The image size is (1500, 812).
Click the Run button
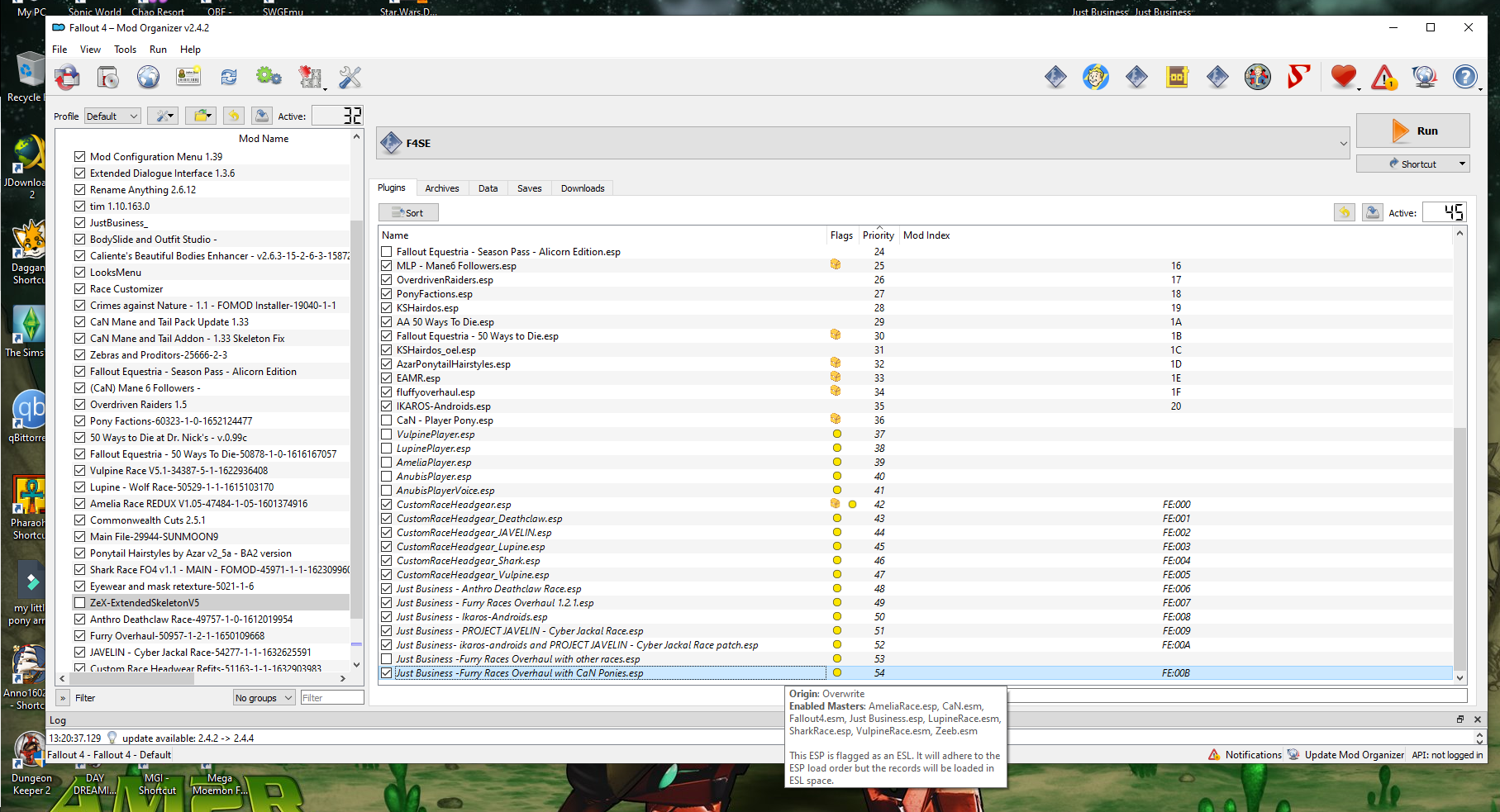coord(1413,131)
